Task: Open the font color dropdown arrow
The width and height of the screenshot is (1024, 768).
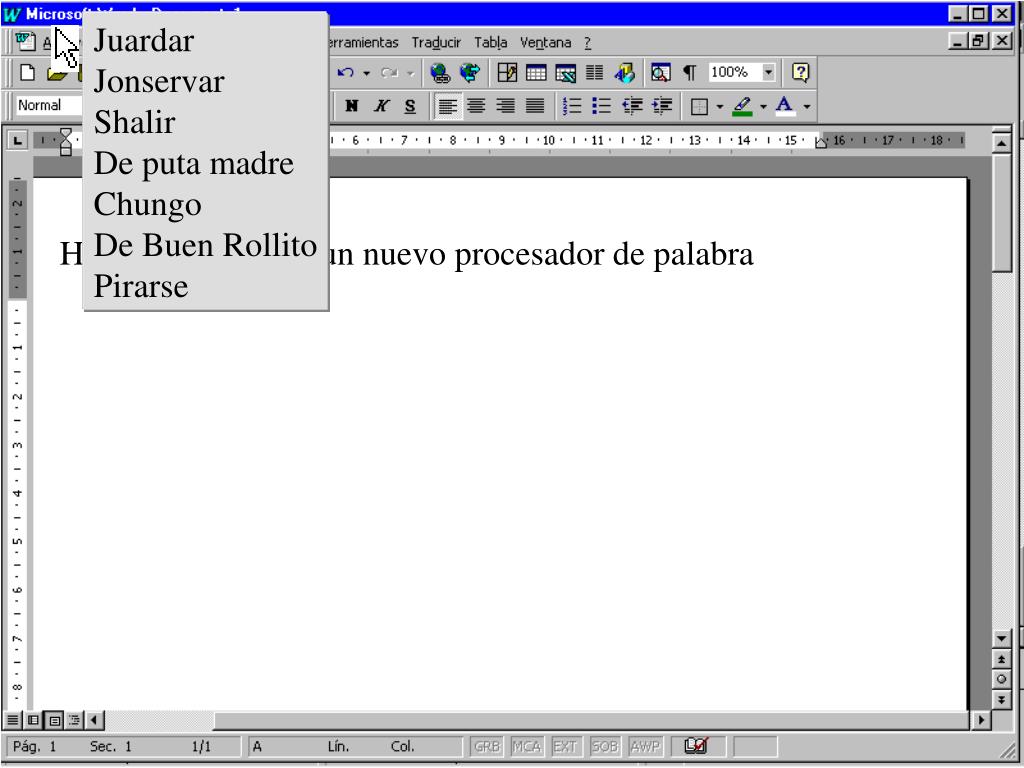Action: (x=807, y=106)
